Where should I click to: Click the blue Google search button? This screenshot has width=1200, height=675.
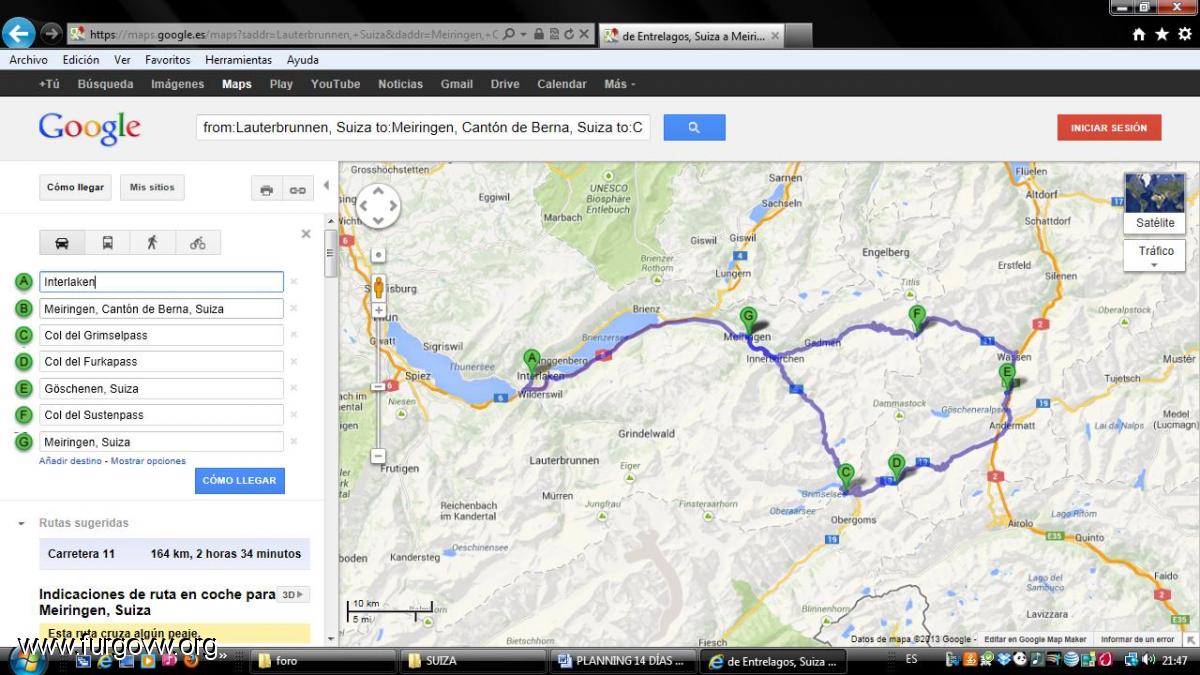point(694,128)
